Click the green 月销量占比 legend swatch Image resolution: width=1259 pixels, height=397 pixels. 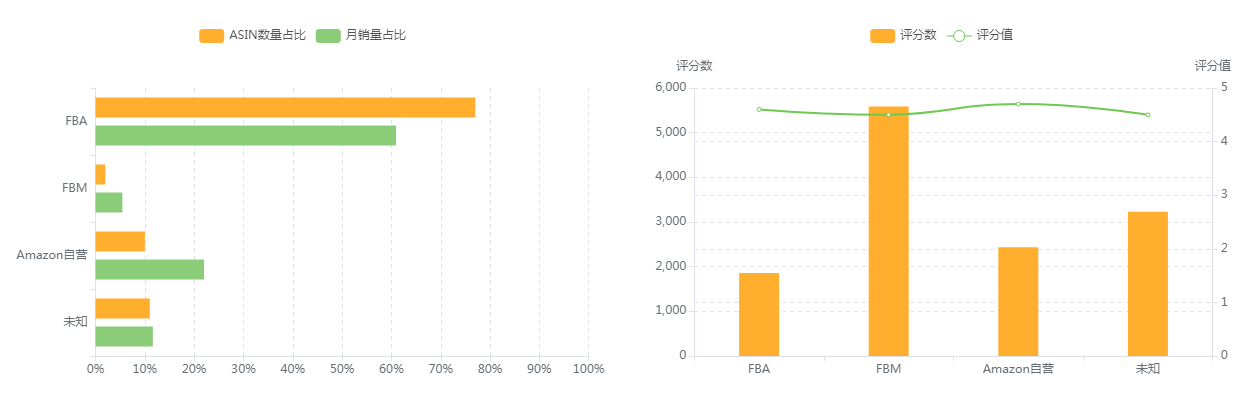pos(328,35)
